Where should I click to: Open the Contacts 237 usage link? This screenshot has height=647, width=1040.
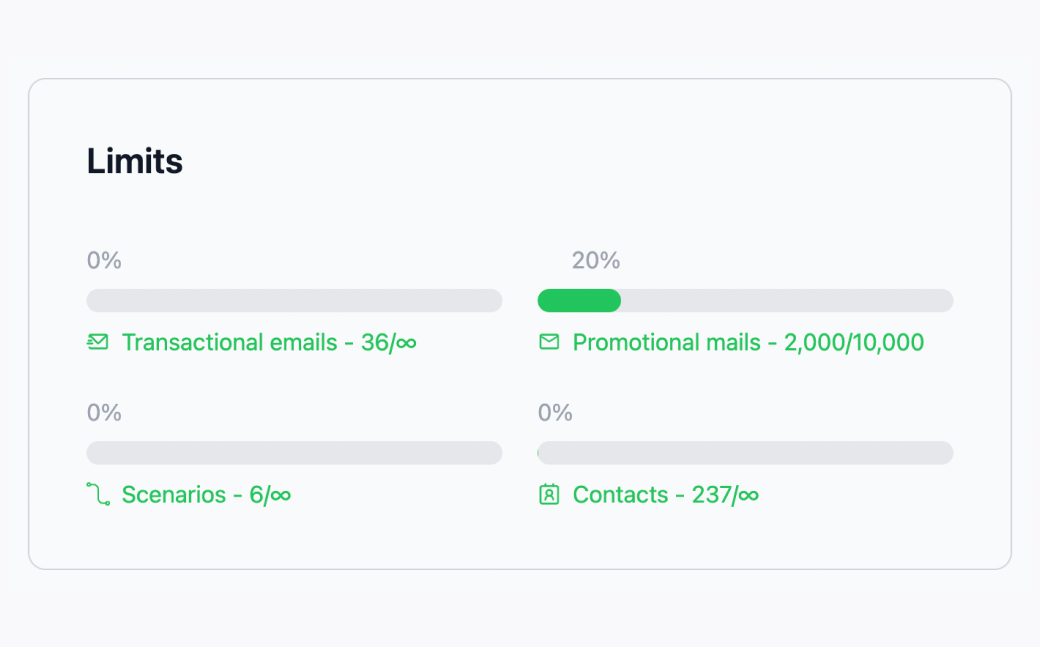(663, 494)
